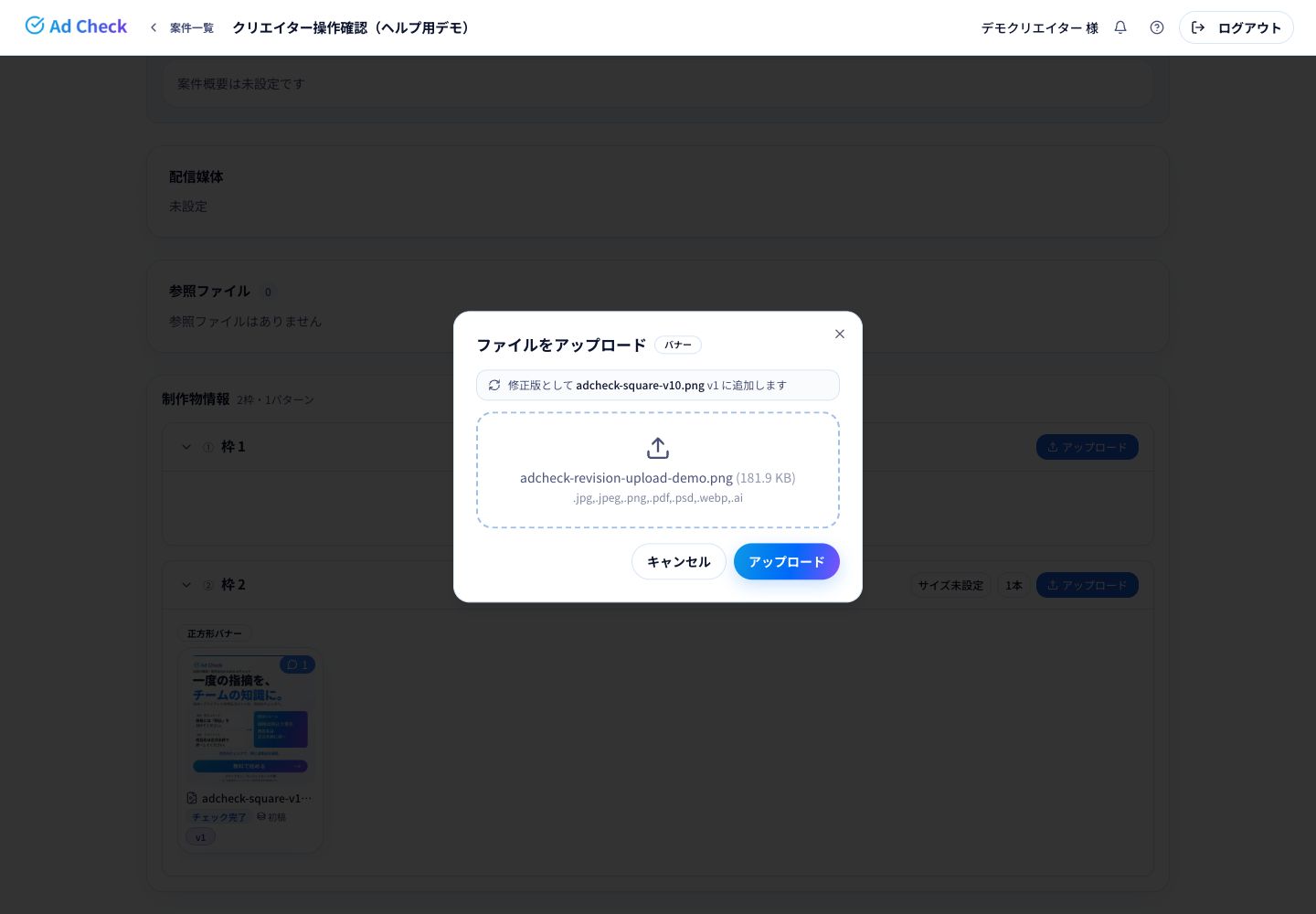This screenshot has width=1316, height=914.
Task: Click the 参照ファイル heading
Action: (x=209, y=291)
